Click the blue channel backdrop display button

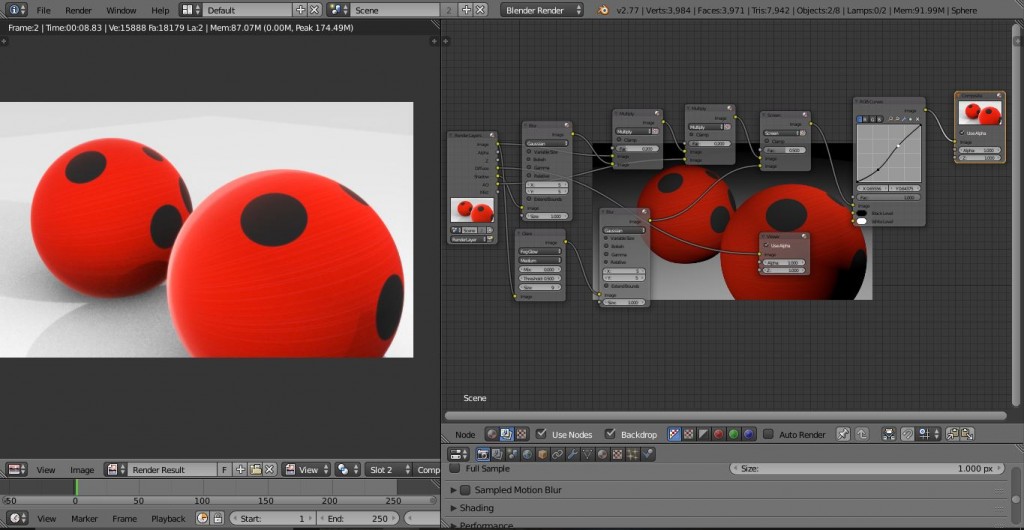748,434
